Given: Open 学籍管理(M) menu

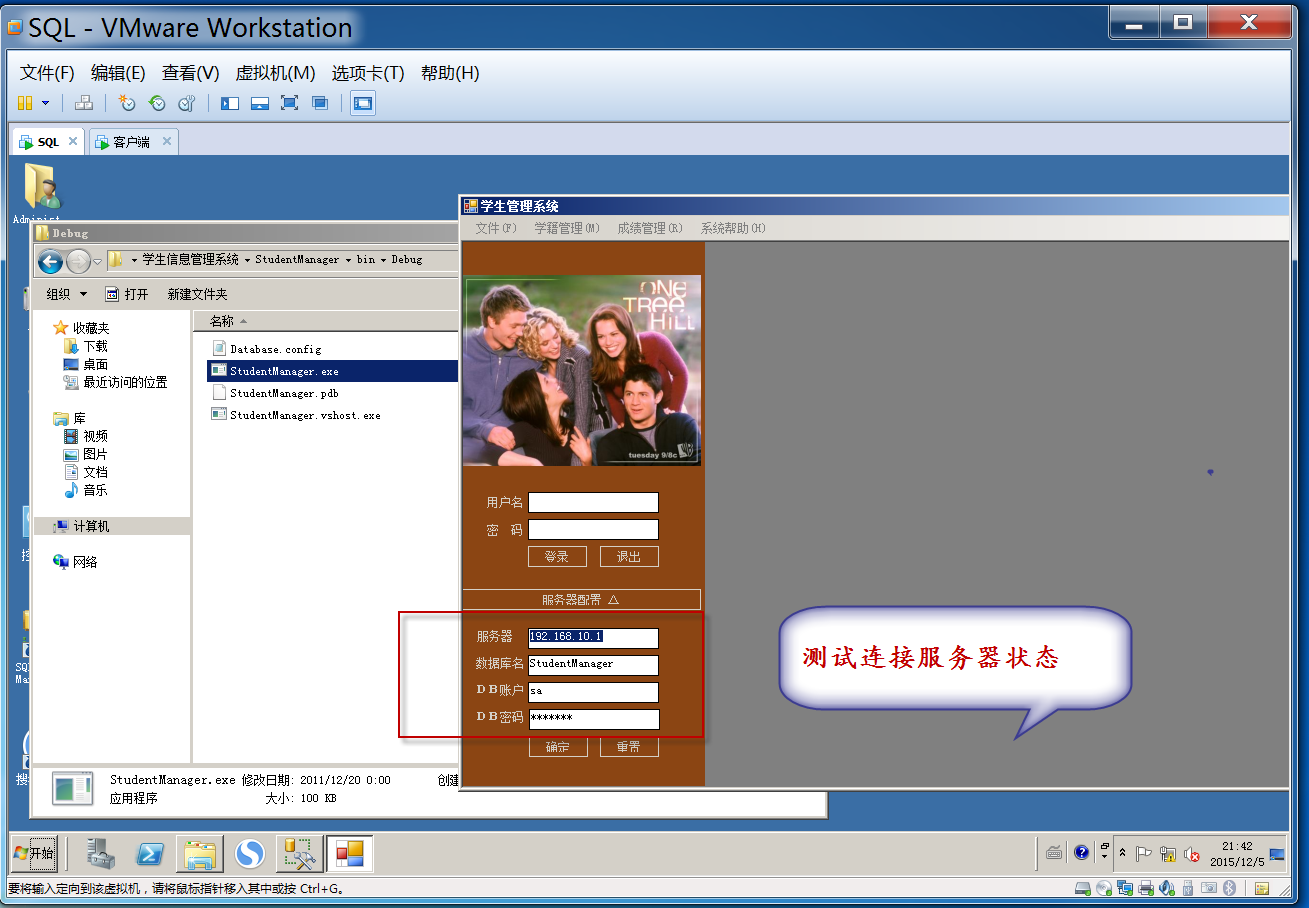Looking at the screenshot, I should pyautogui.click(x=566, y=228).
